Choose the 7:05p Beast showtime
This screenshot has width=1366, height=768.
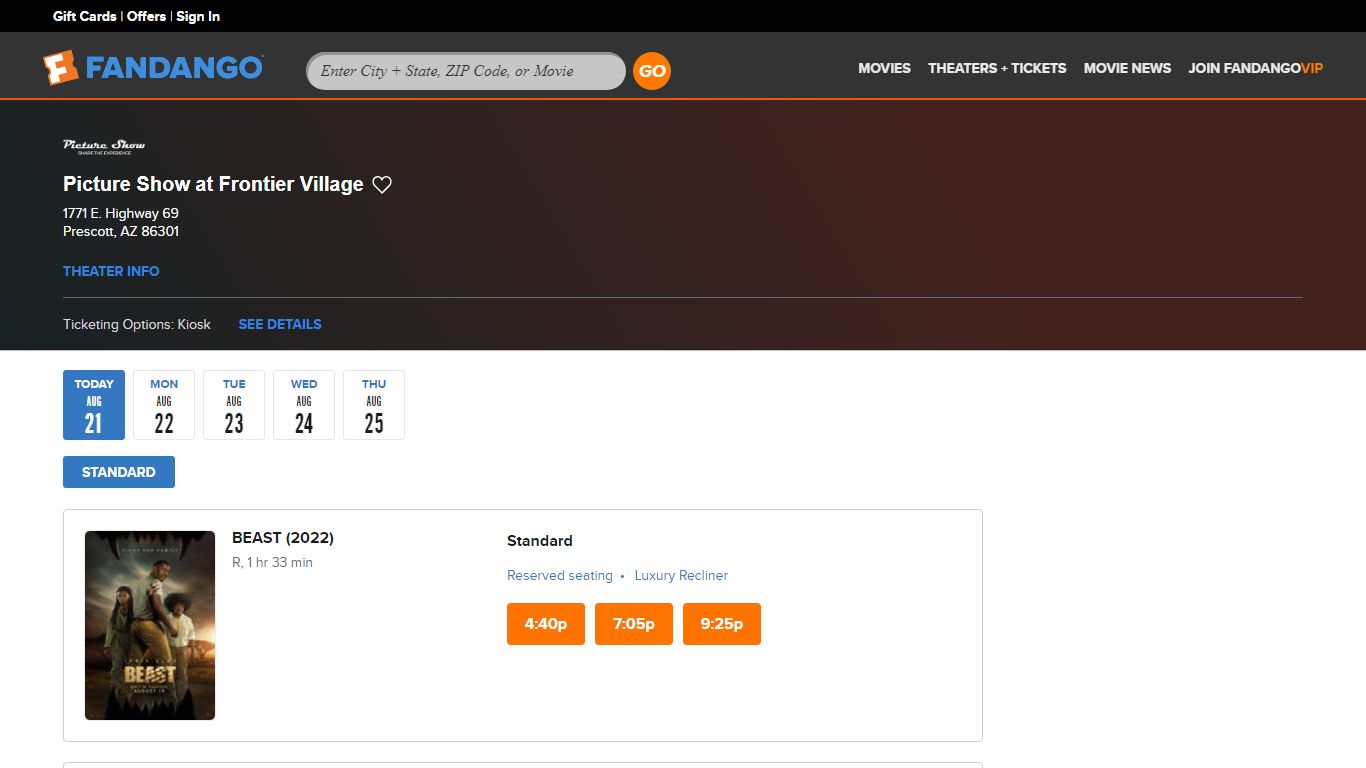[x=634, y=624]
